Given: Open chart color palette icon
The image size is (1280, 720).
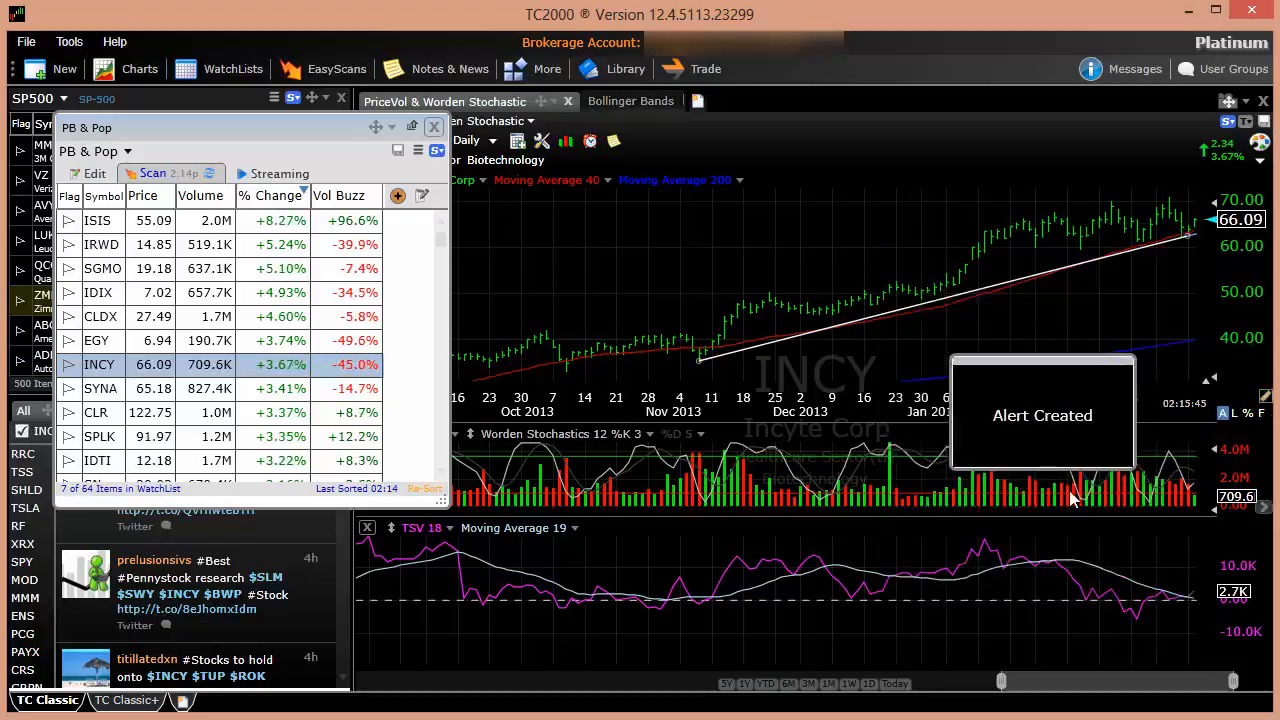Looking at the screenshot, I should pyautogui.click(x=1259, y=141).
